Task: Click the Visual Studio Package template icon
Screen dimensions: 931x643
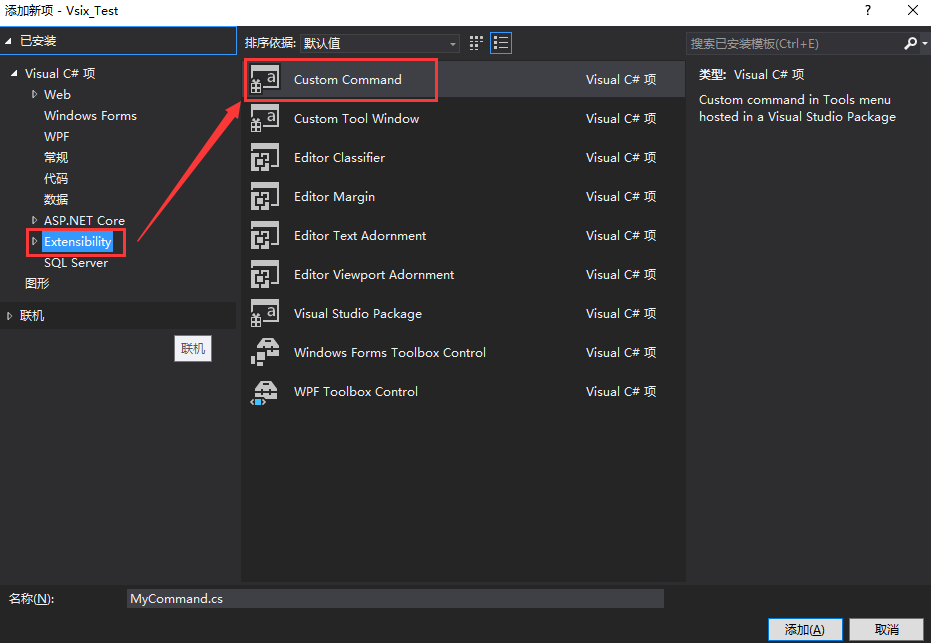Action: click(265, 313)
